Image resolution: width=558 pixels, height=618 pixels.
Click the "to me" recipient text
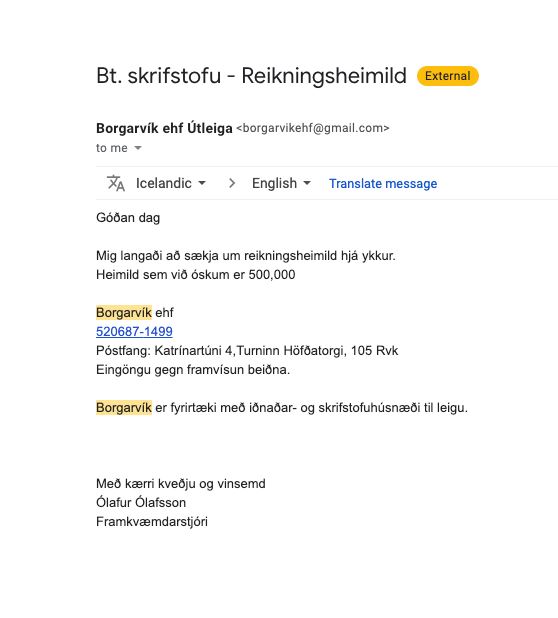112,148
